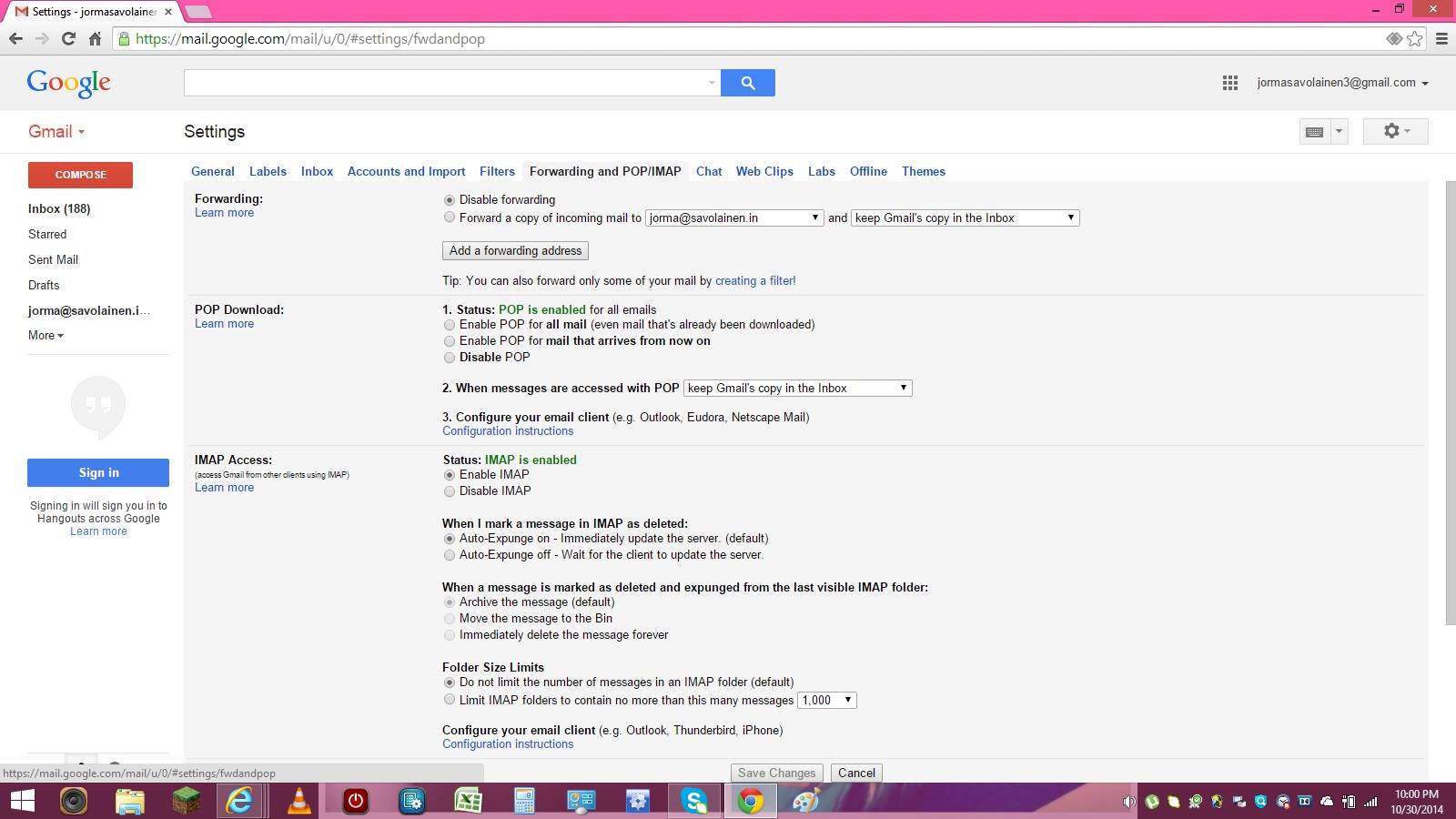Select the Disable forwarding radio button
Image resolution: width=1456 pixels, height=819 pixels.
click(450, 200)
